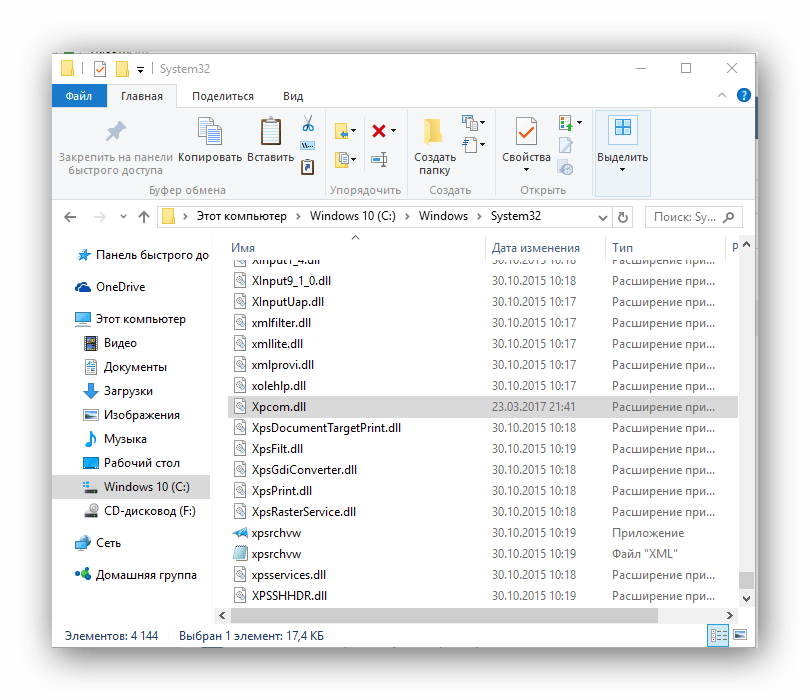This screenshot has height=700, width=810.
Task: Open Move to dropdown arrow
Action: point(354,131)
